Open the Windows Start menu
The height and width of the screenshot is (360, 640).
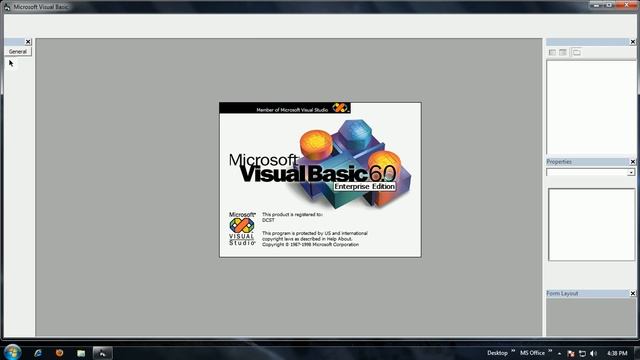(x=12, y=352)
